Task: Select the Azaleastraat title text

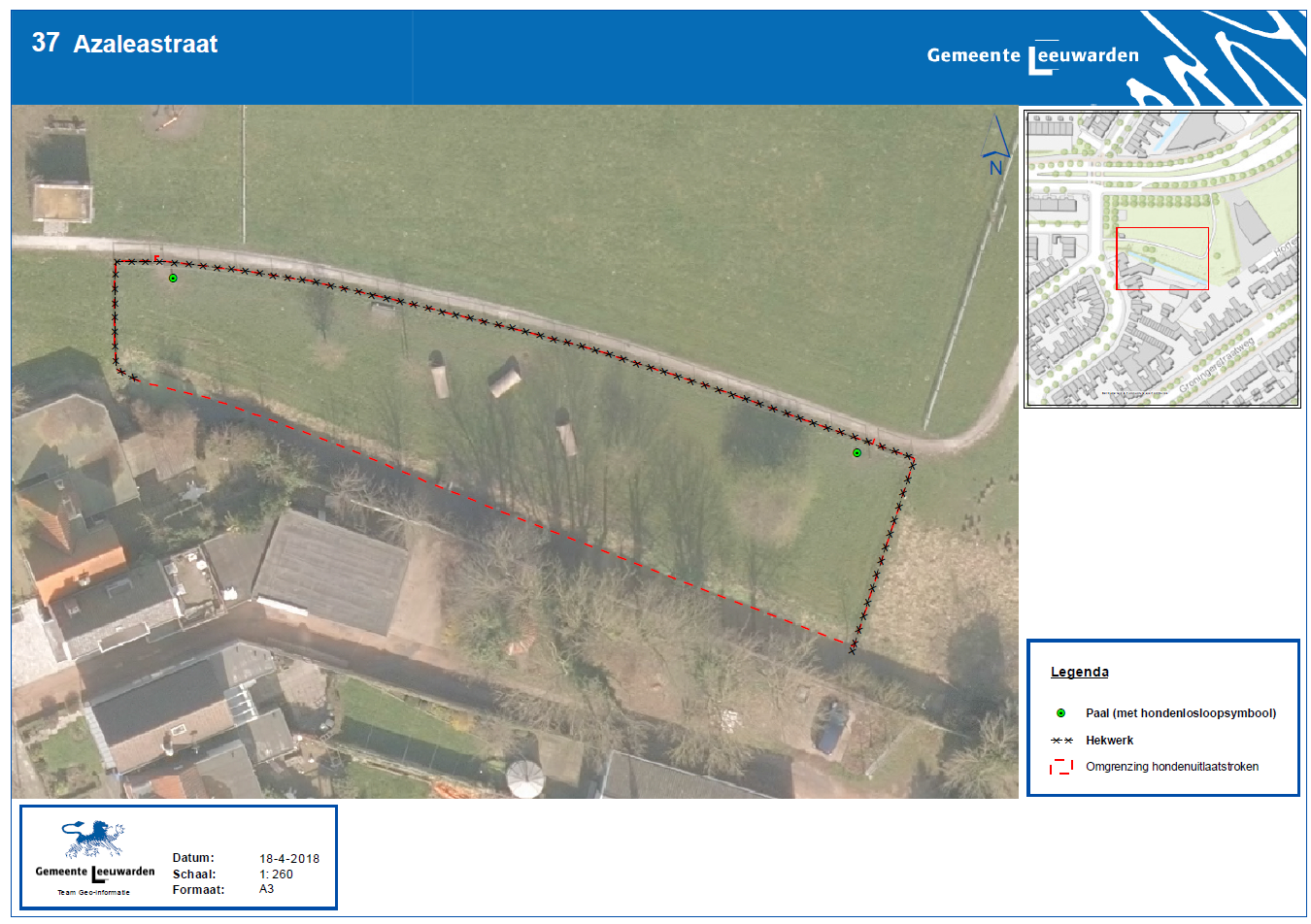Action: point(146,44)
